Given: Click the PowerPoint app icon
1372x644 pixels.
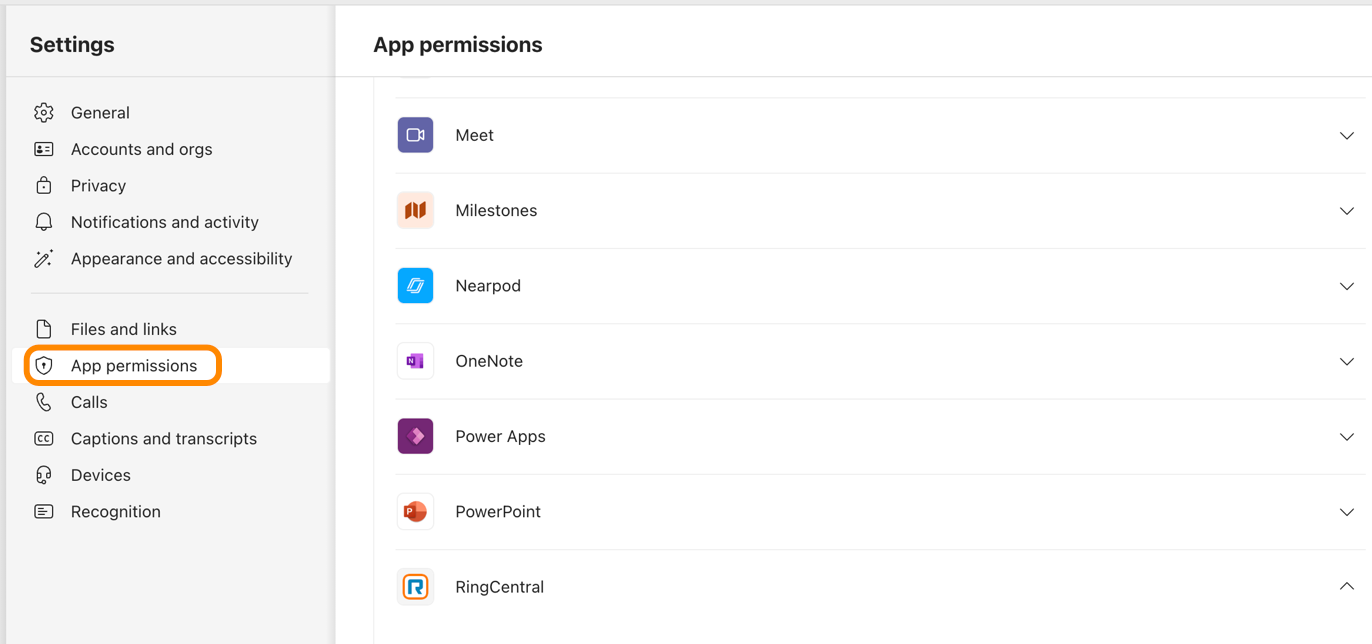Looking at the screenshot, I should pos(415,512).
